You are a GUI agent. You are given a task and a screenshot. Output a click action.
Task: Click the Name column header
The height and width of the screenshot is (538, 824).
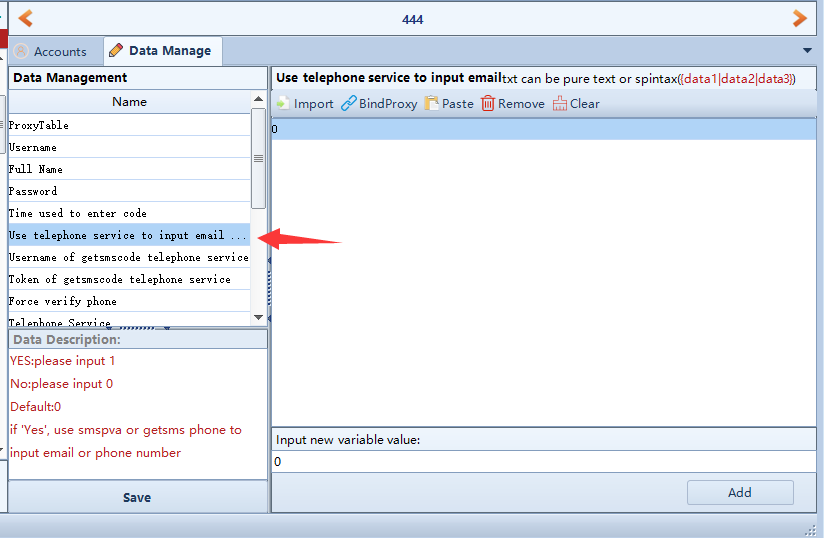(129, 102)
